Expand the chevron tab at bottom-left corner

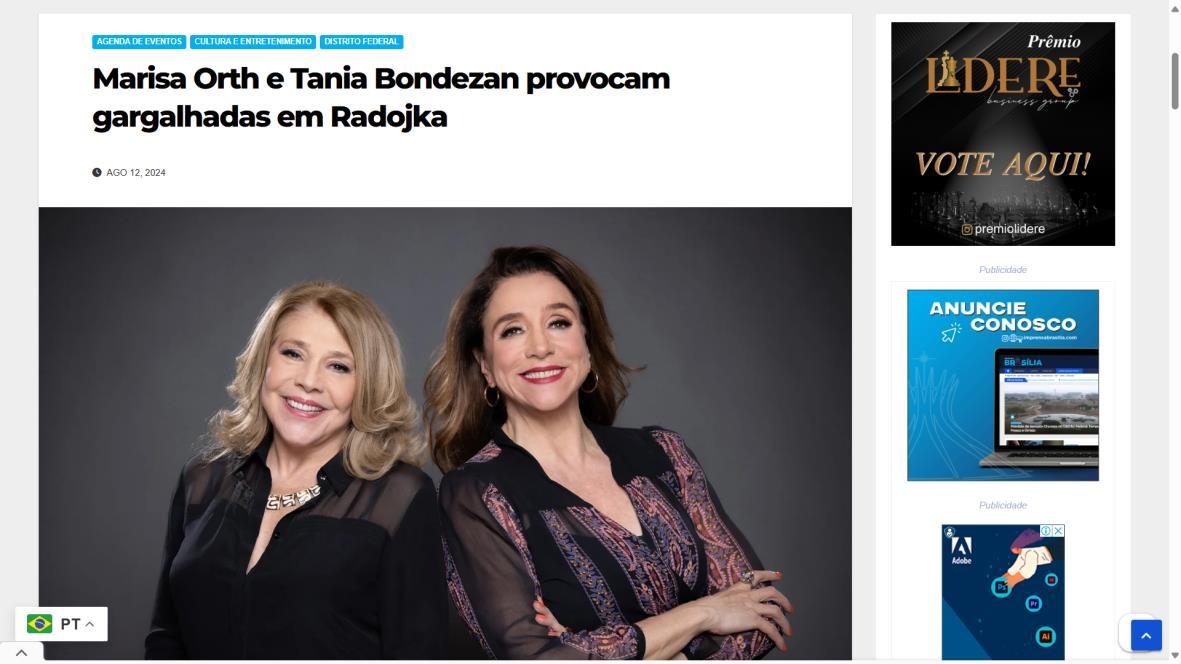click(x=21, y=653)
